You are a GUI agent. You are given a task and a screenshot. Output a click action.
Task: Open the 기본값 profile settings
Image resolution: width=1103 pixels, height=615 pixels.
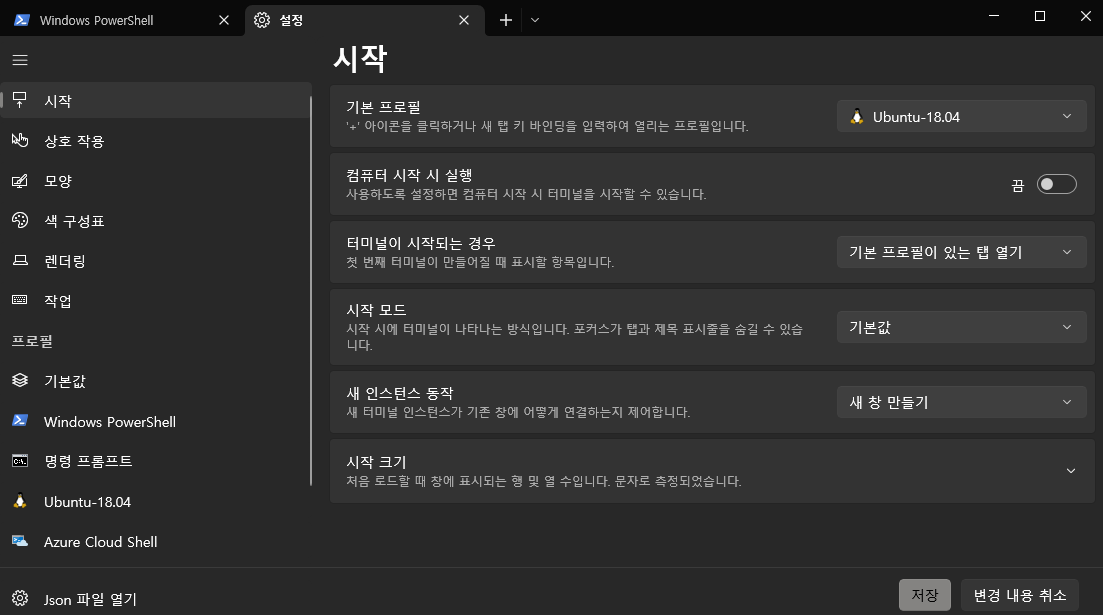pos(155,381)
